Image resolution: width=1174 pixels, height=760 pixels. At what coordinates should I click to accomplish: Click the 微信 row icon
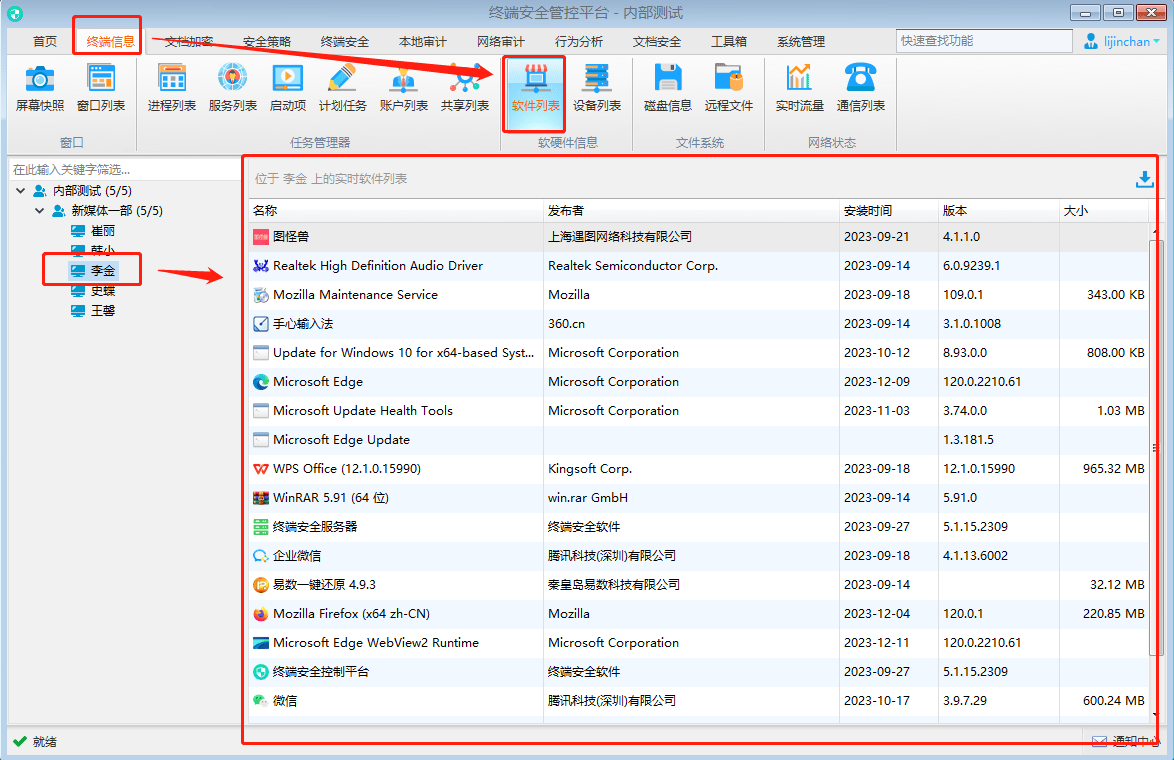pyautogui.click(x=261, y=701)
